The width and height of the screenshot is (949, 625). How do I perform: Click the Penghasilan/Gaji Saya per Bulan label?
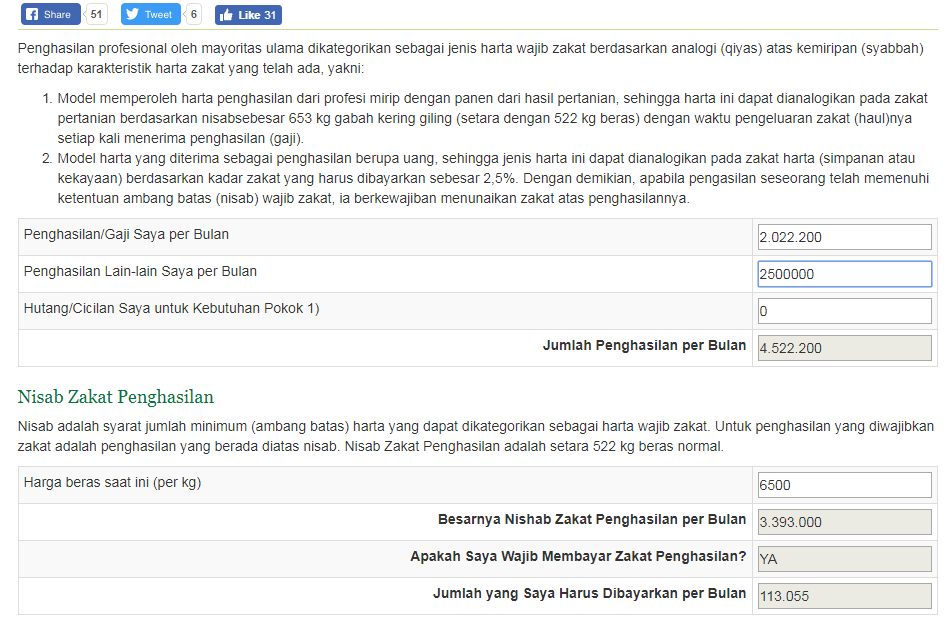126,235
